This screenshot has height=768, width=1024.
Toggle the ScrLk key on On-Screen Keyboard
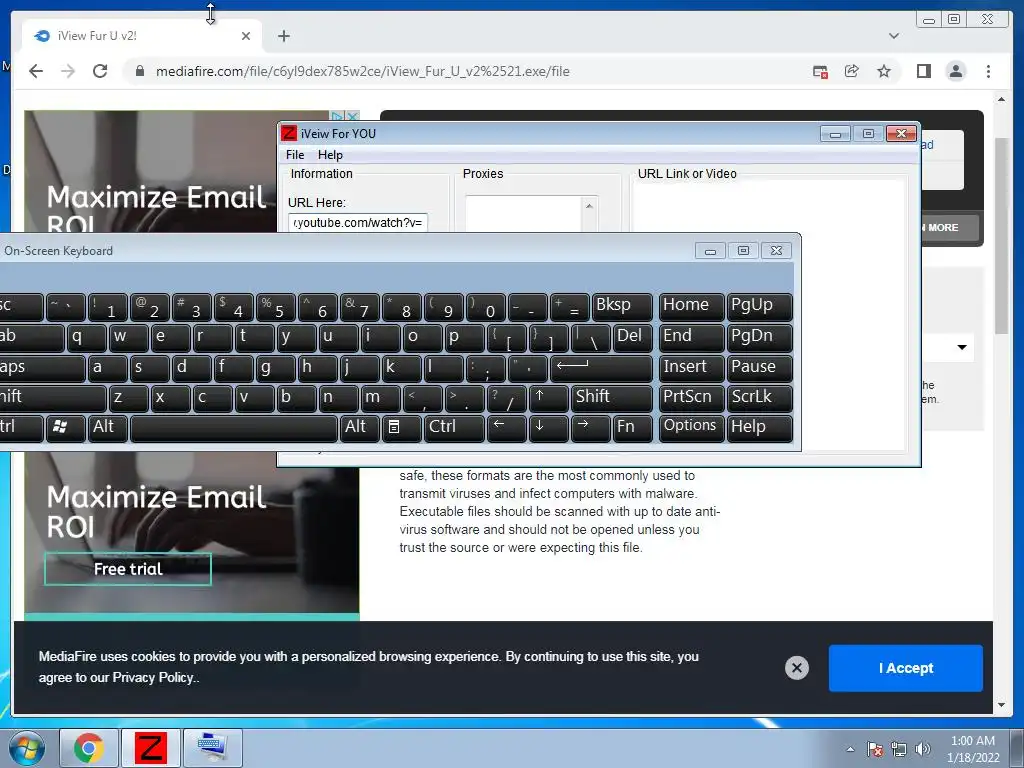pos(760,398)
